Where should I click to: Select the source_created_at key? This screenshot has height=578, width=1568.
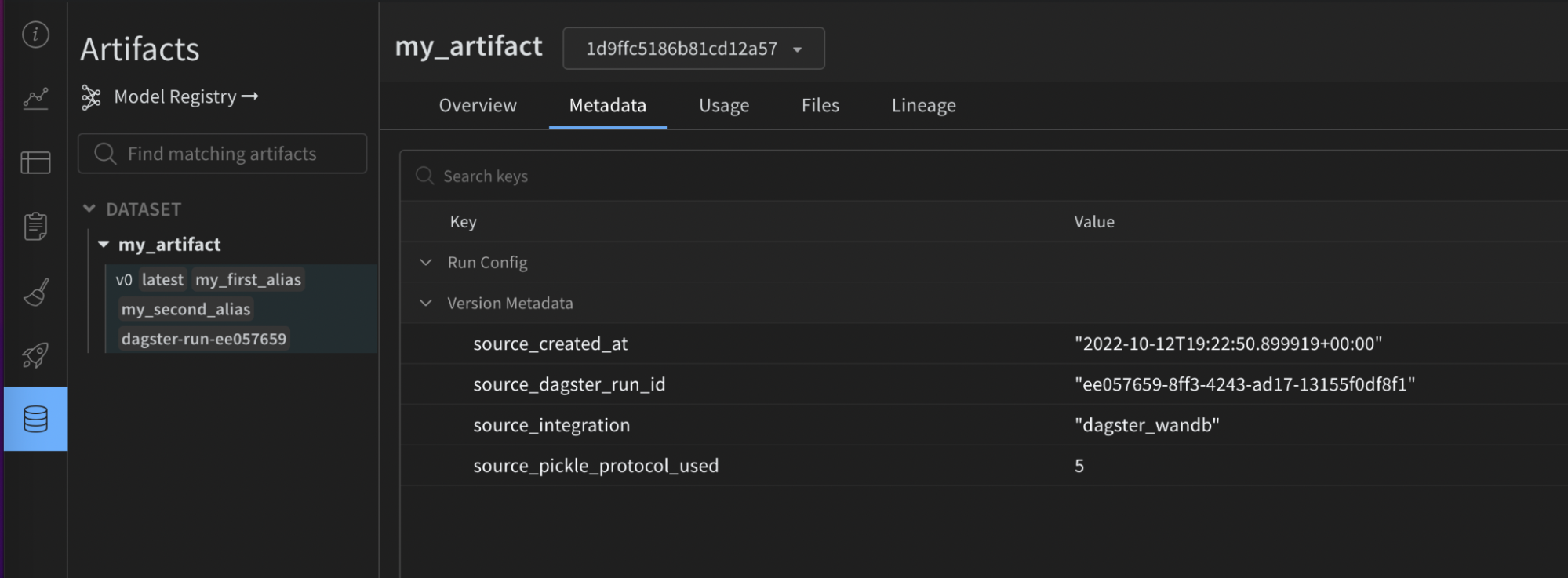(x=551, y=344)
